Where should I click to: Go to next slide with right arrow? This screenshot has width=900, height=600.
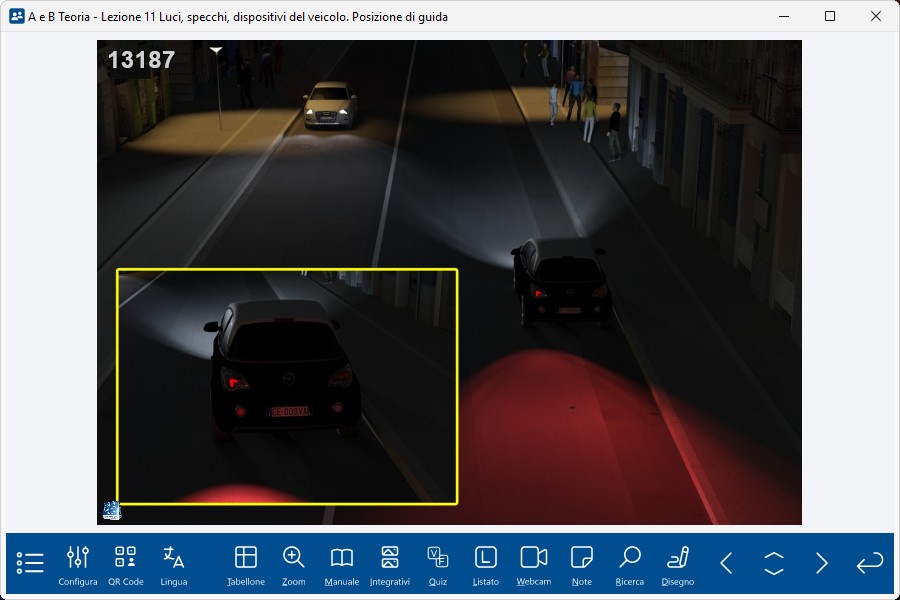[822, 563]
